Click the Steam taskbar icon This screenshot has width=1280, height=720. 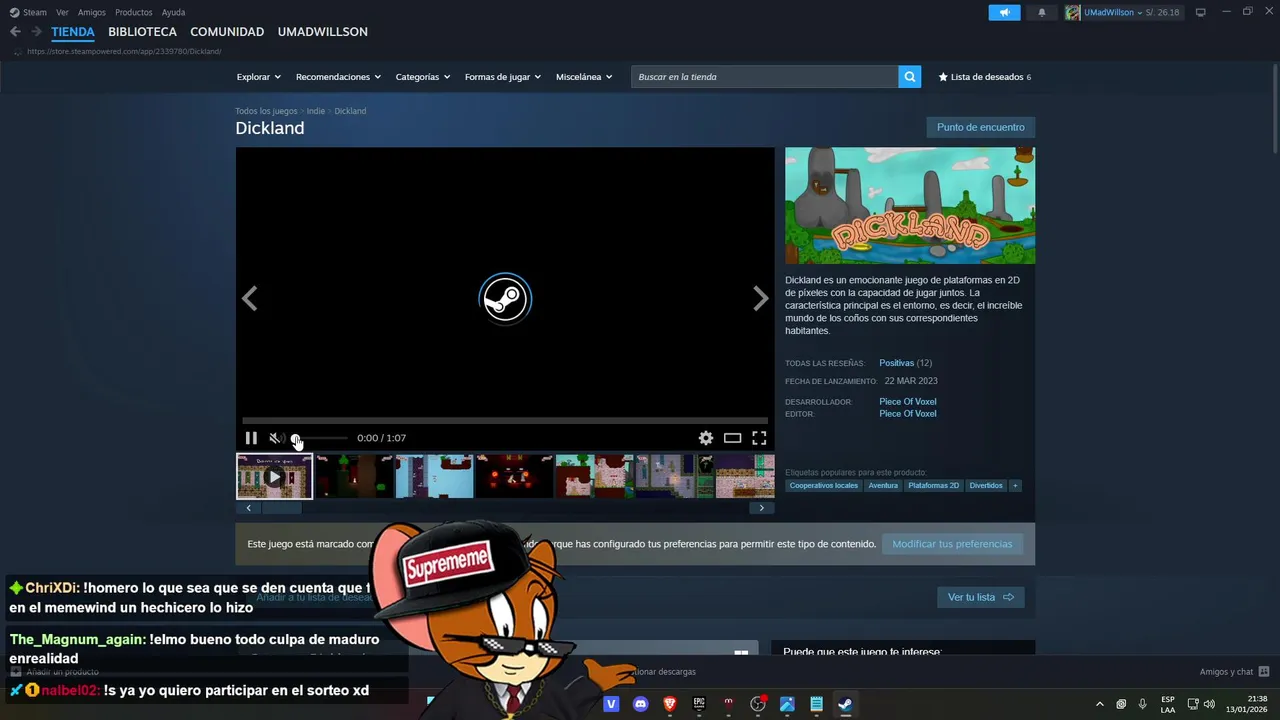tap(845, 704)
